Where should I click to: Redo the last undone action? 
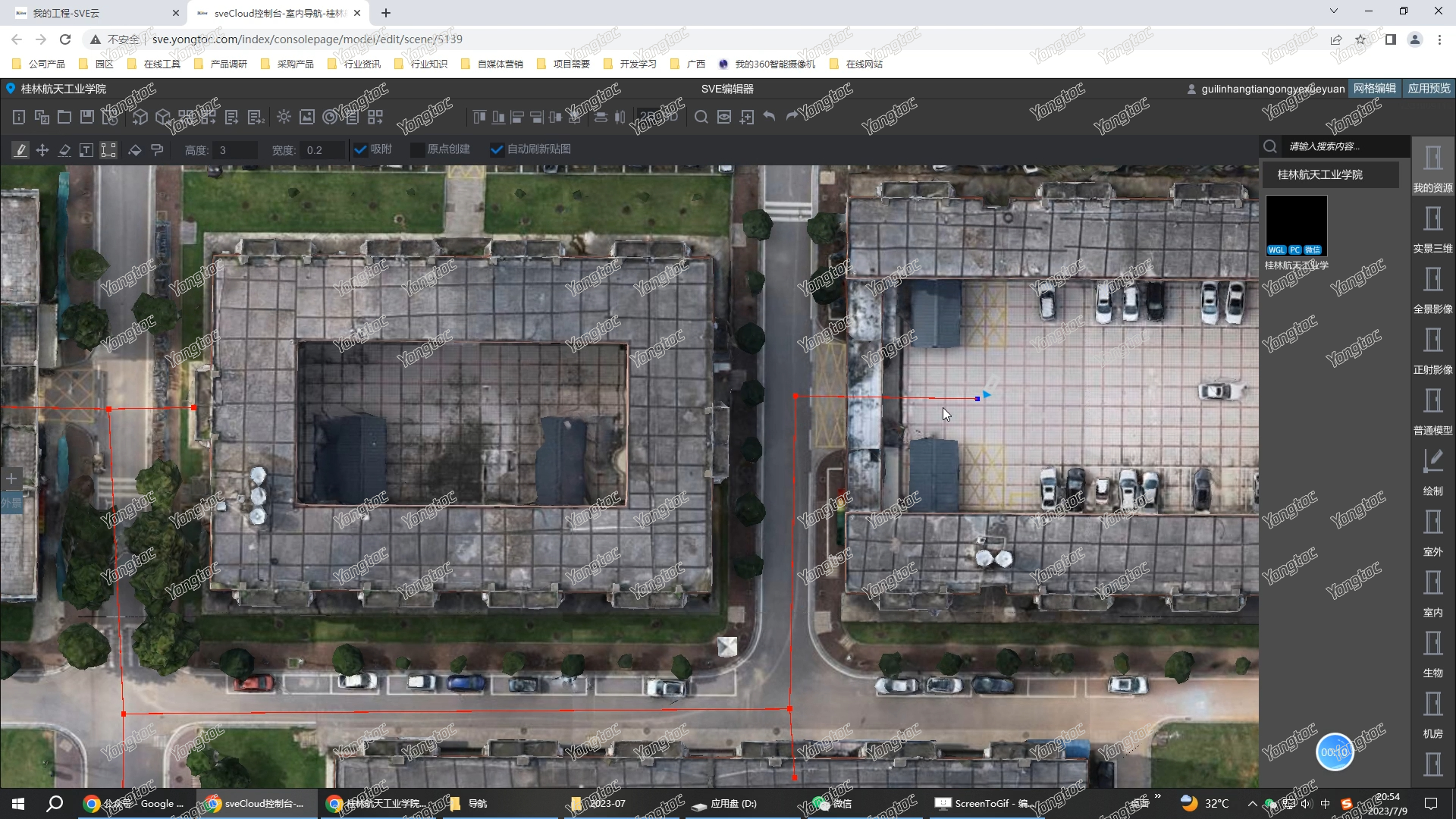pos(792,116)
